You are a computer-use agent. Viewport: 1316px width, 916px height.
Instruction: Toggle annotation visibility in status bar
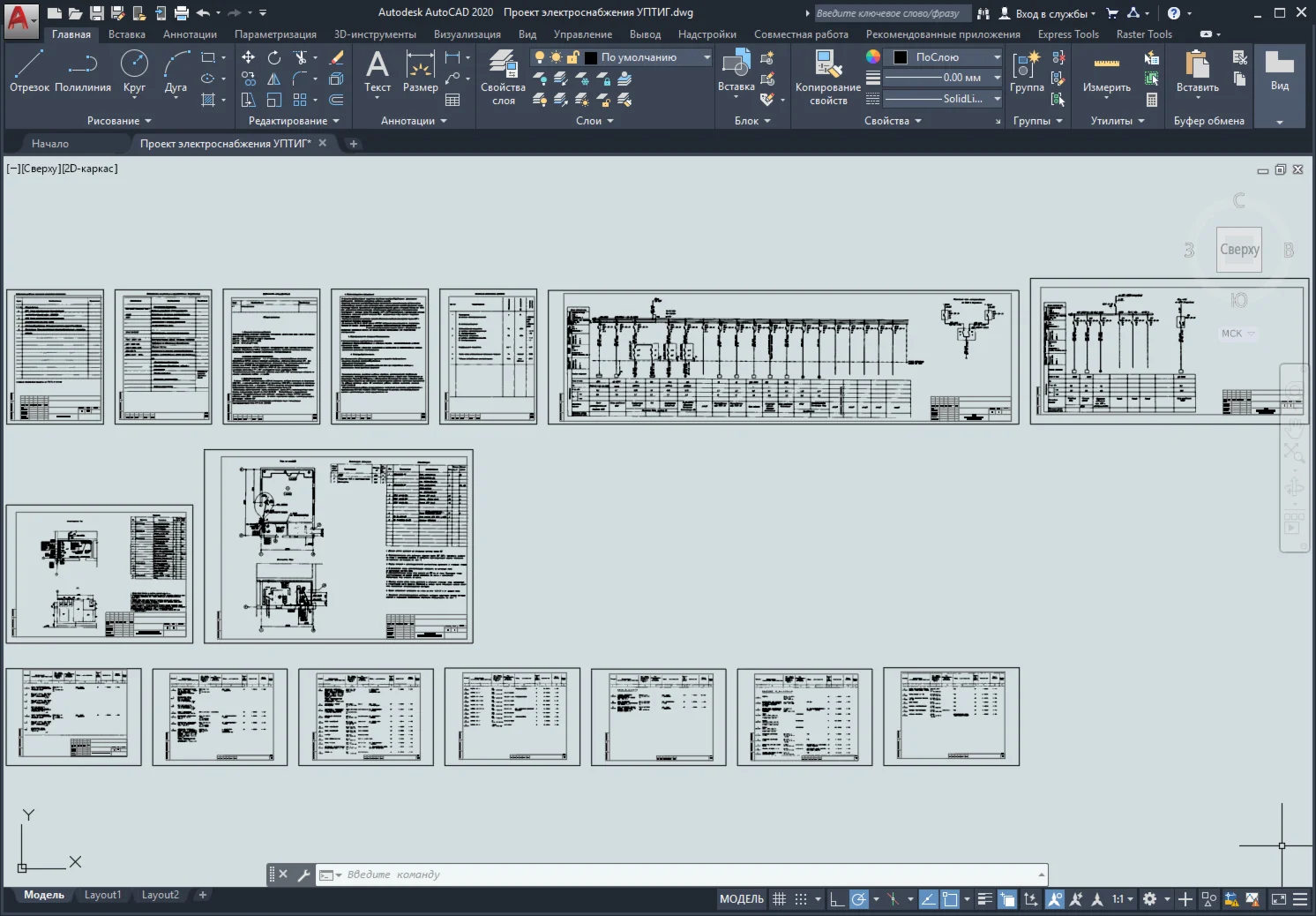[1055, 899]
